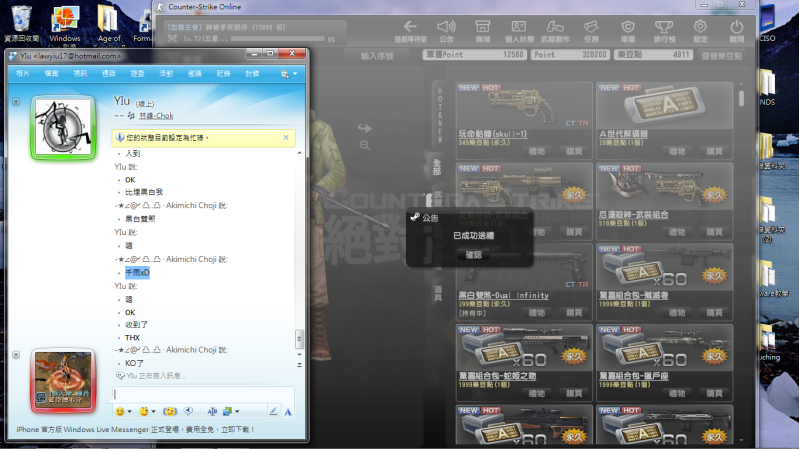The width and height of the screenshot is (799, 449).
Task: Click the 邀請 invite menu in Messenger
Action: click(195, 74)
